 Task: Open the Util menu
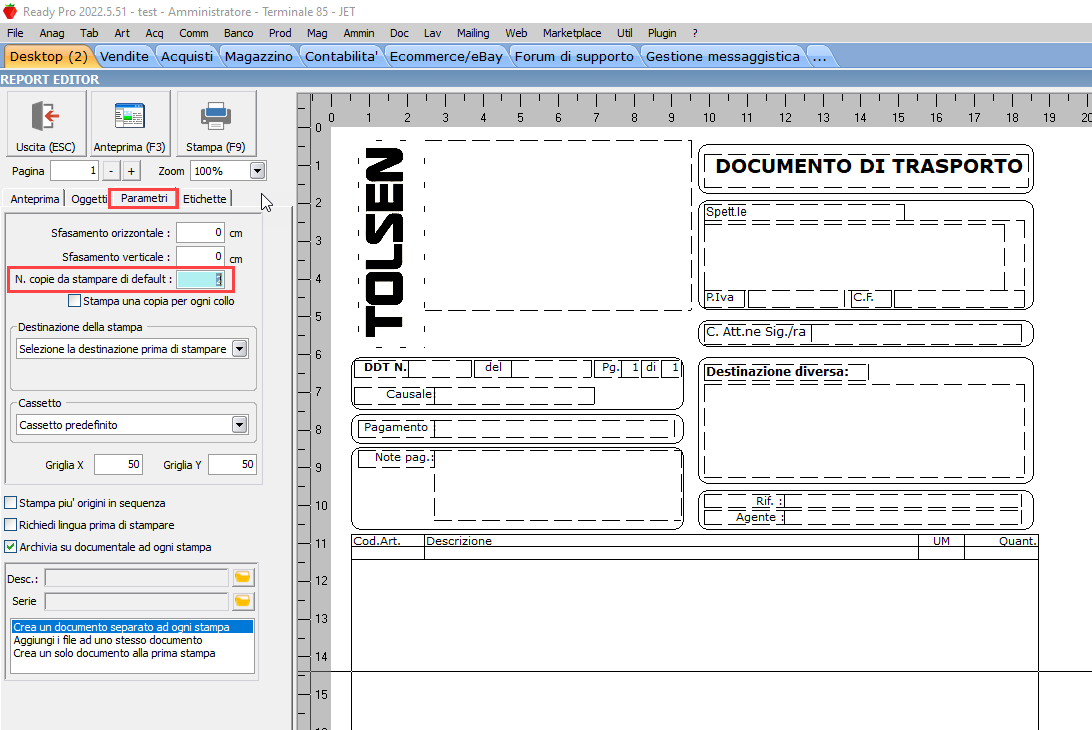624,33
